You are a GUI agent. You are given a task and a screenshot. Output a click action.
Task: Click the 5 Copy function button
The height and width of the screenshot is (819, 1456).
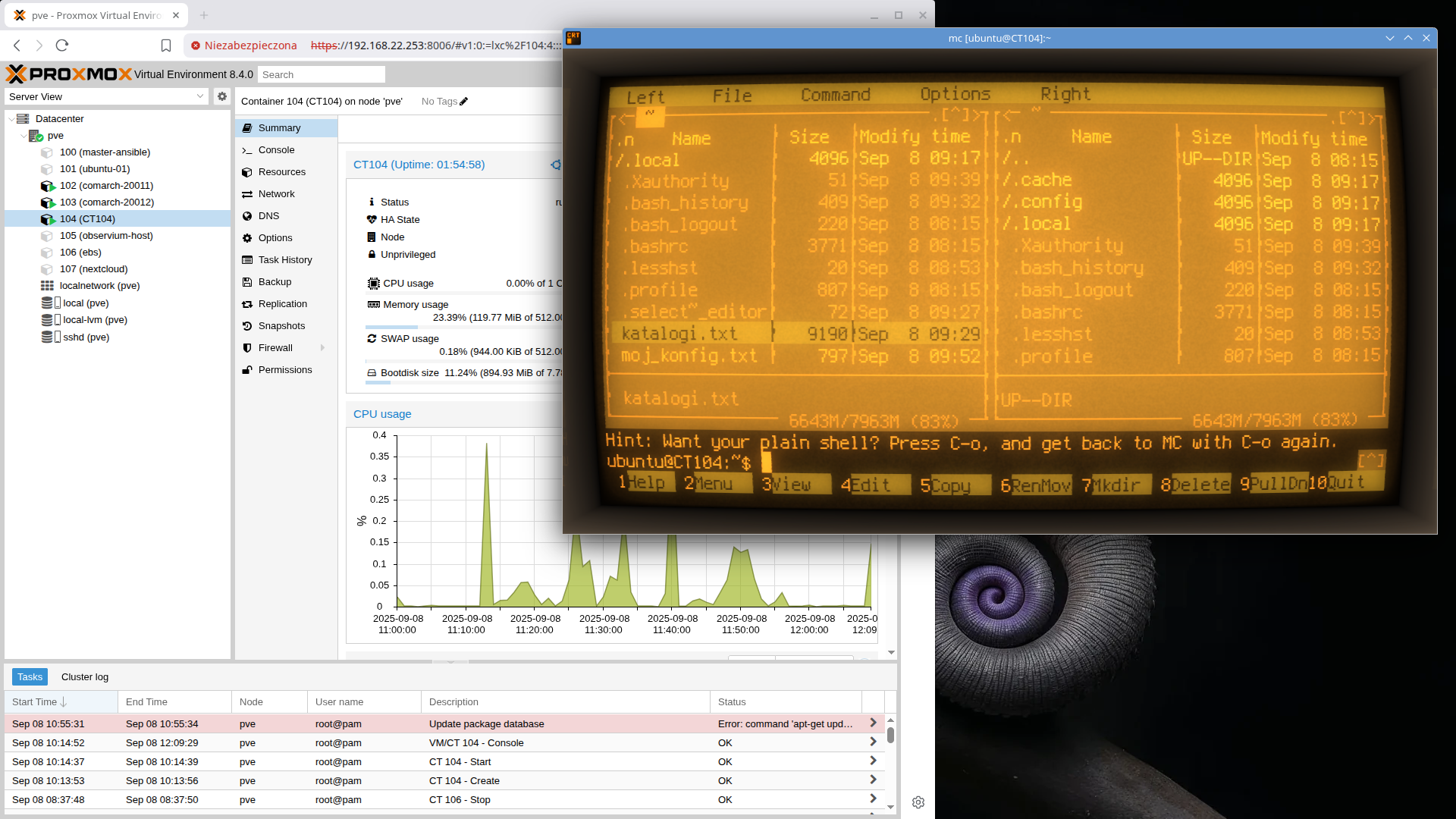tap(952, 485)
